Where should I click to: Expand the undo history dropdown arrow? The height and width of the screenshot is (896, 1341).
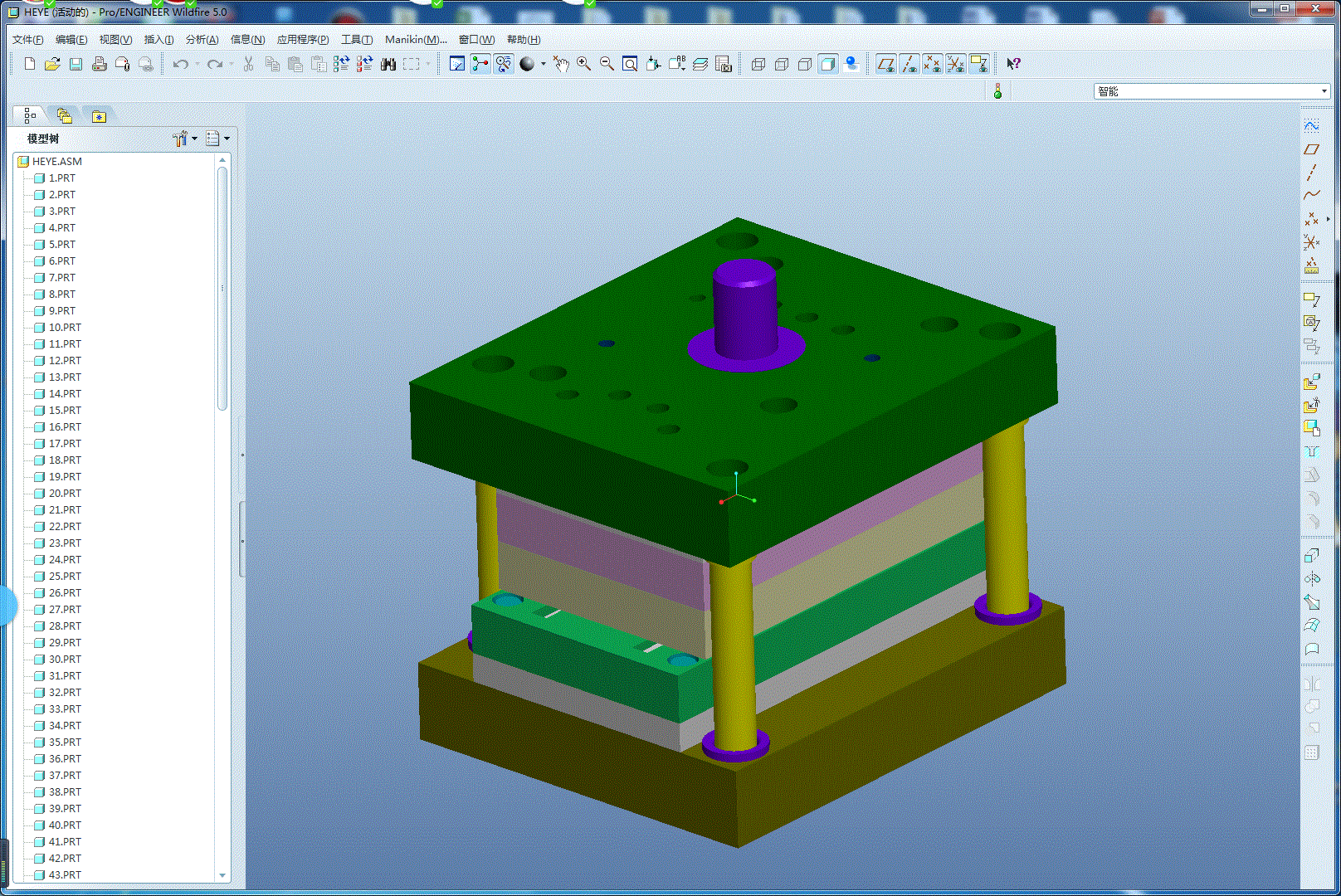(x=197, y=64)
